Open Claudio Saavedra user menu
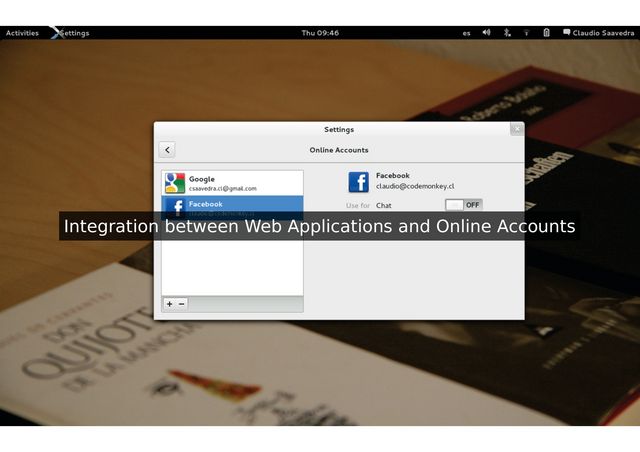This screenshot has height=452, width=640. pyautogui.click(x=598, y=32)
